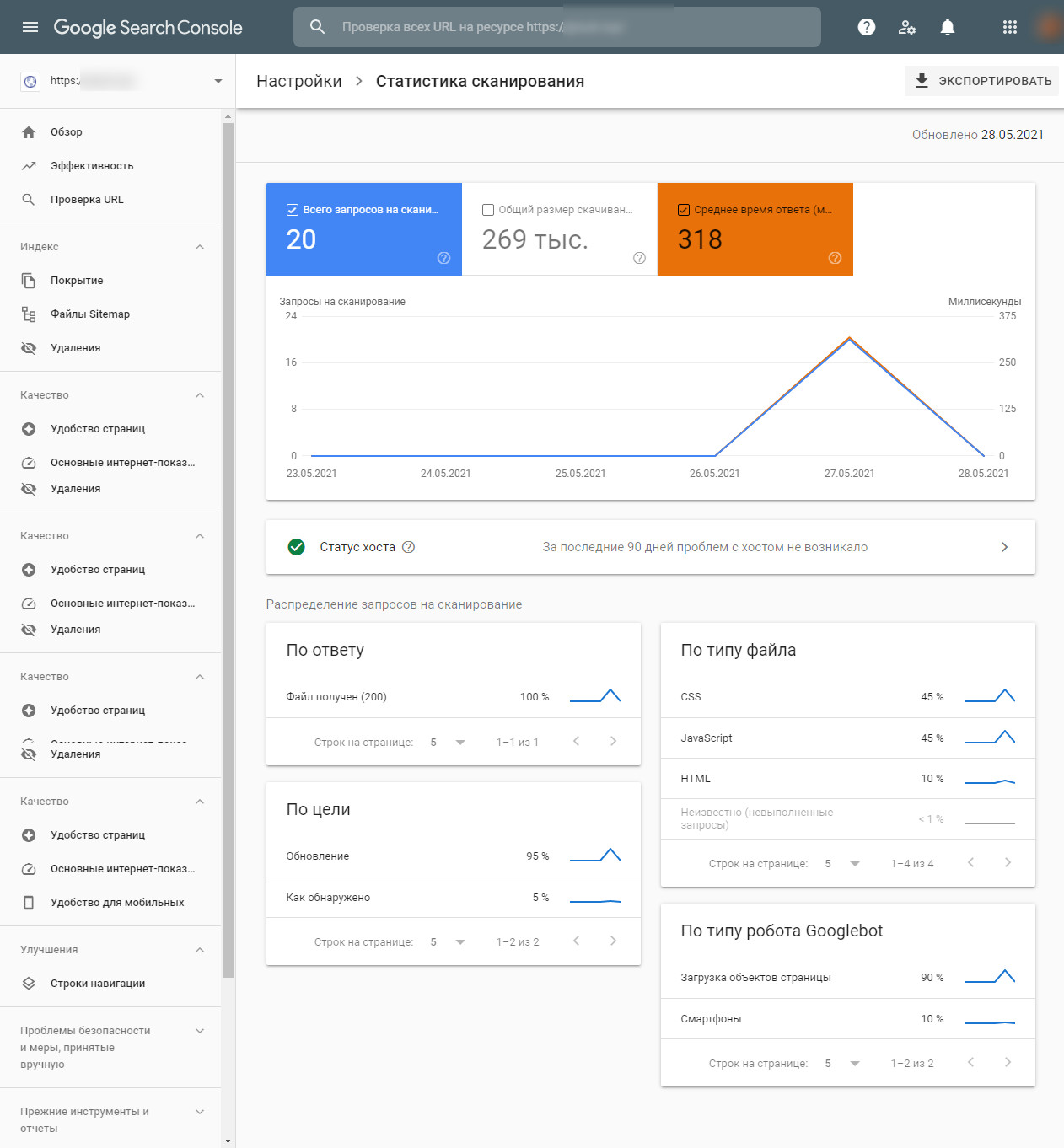The height and width of the screenshot is (1148, 1064).
Task: Uncheck the average response time checkbox
Action: pos(684,210)
